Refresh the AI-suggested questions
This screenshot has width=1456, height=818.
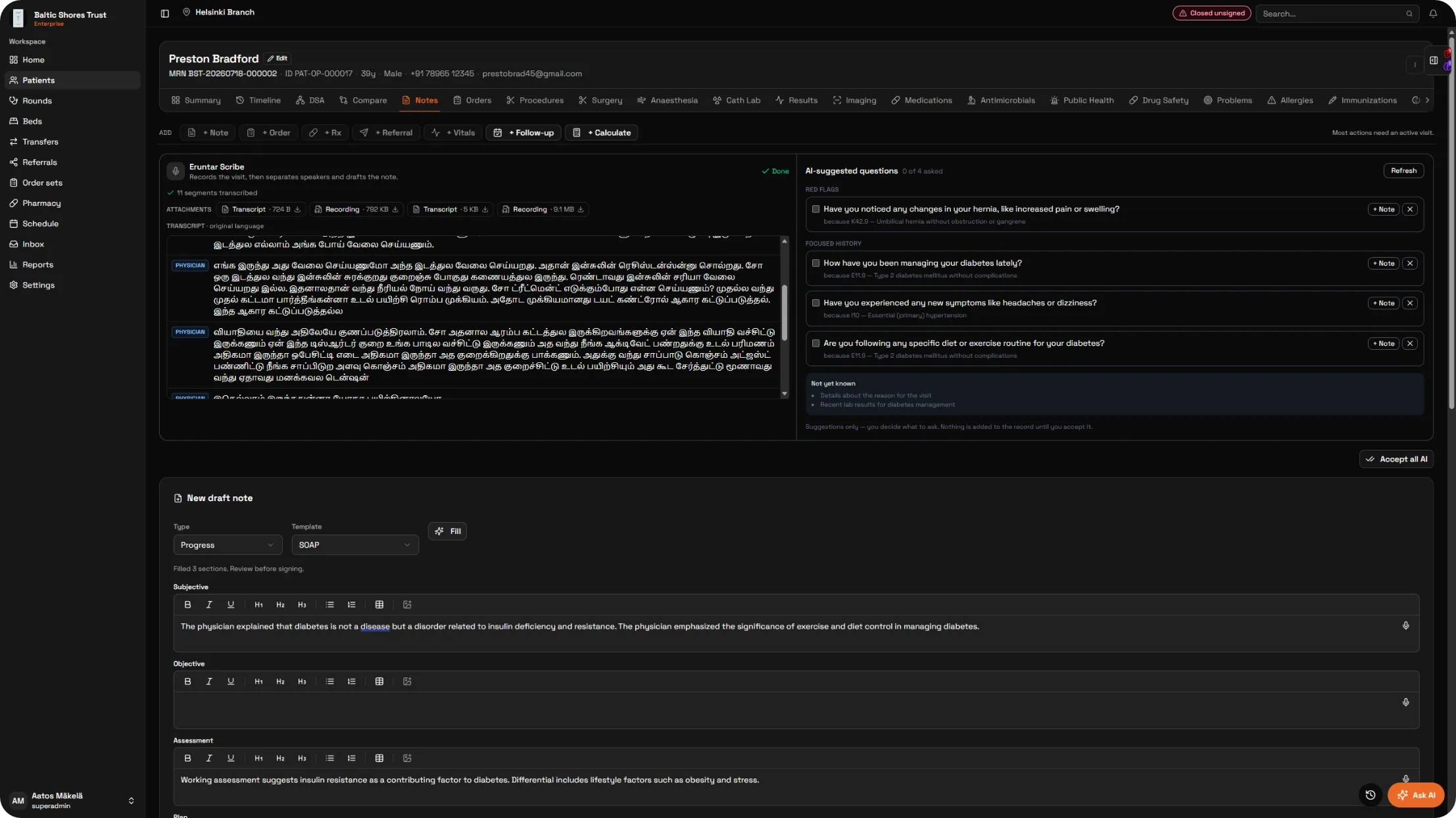1403,171
